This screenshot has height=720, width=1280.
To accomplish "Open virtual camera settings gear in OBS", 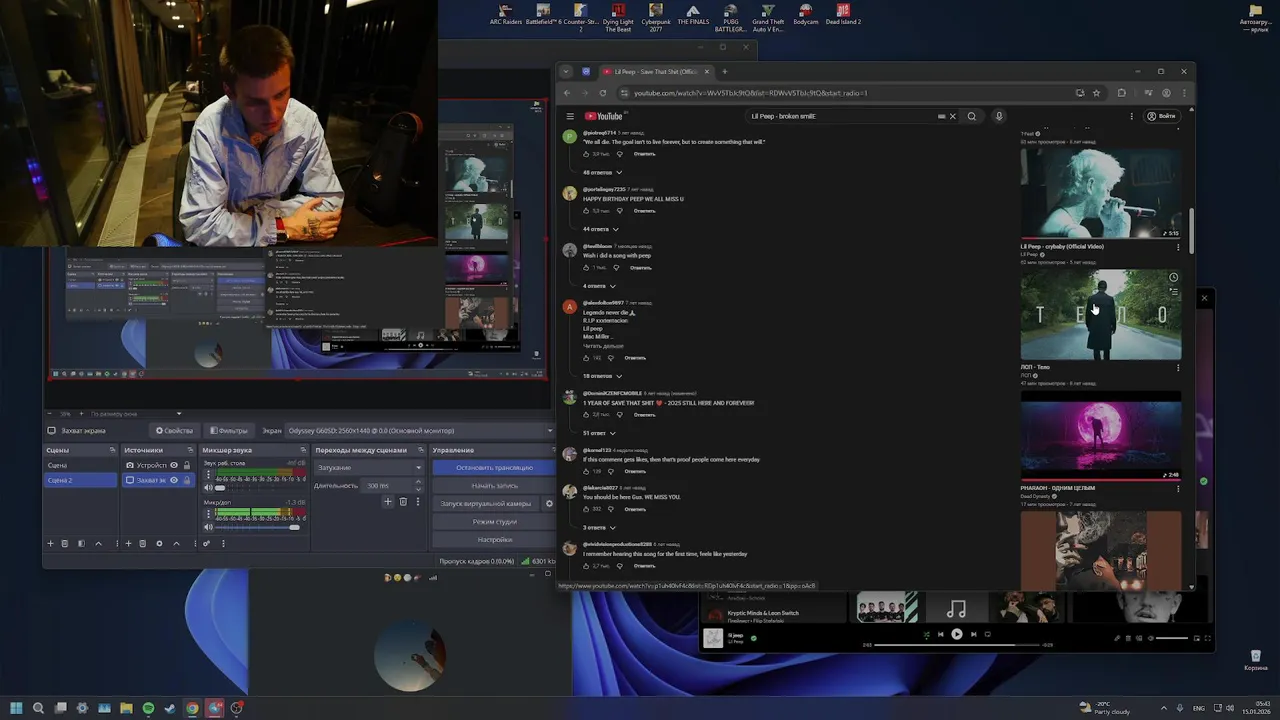I will tap(549, 504).
